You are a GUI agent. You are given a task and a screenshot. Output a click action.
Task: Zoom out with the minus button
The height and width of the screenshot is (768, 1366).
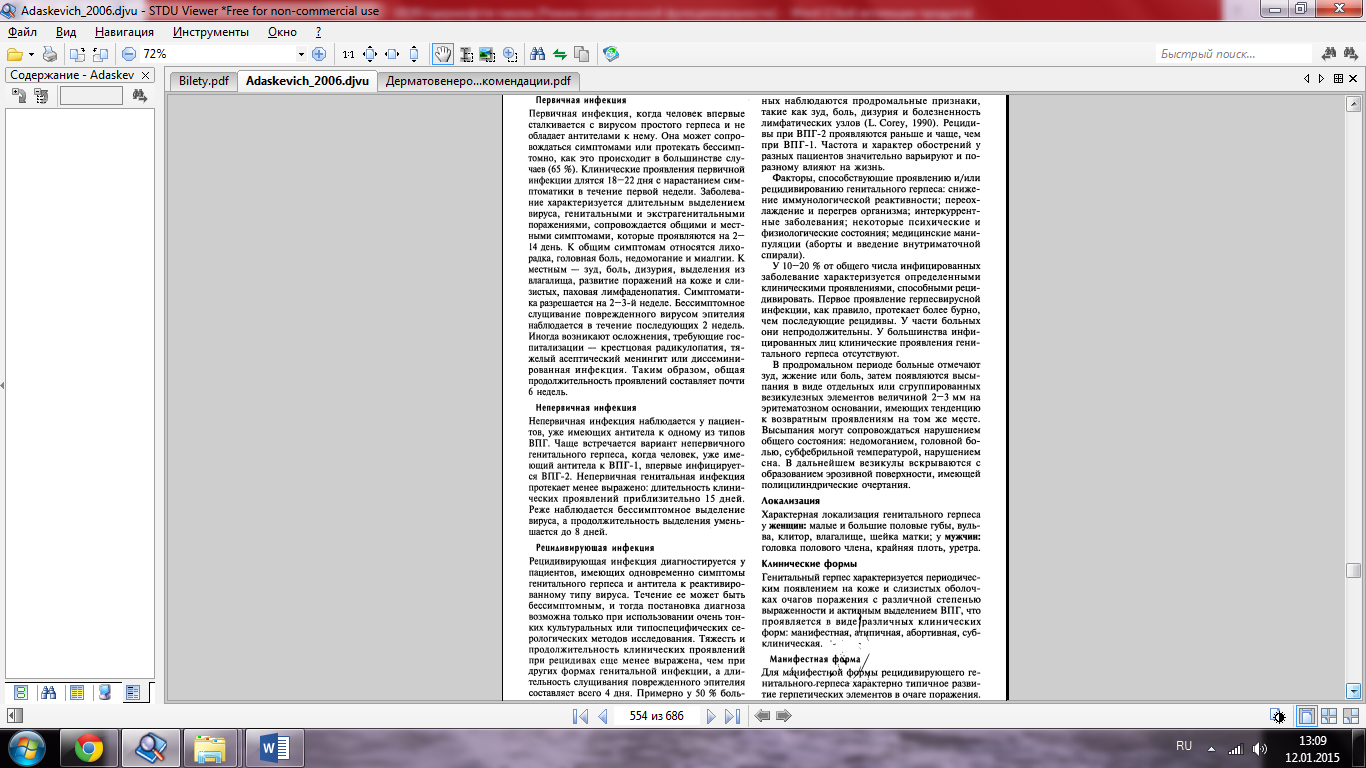pyautogui.click(x=129, y=54)
